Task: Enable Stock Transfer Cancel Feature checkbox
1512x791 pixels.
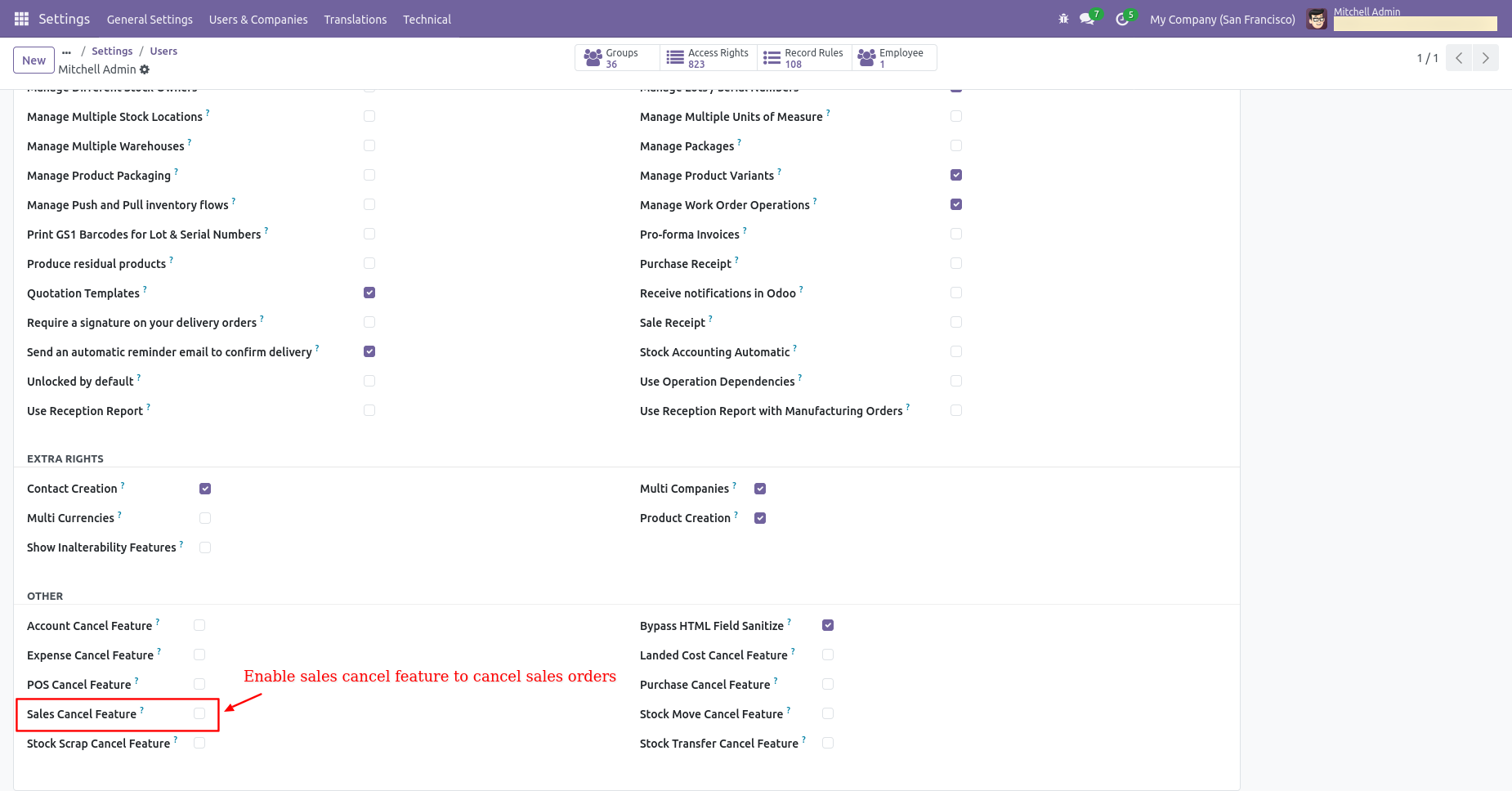Action: click(x=828, y=743)
